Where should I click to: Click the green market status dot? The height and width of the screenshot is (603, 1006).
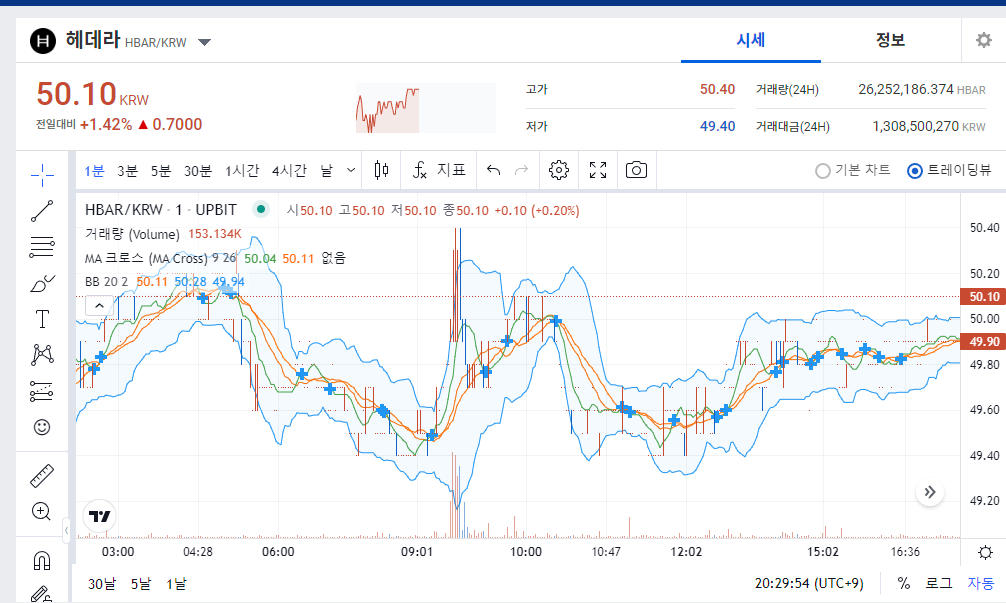pos(260,209)
